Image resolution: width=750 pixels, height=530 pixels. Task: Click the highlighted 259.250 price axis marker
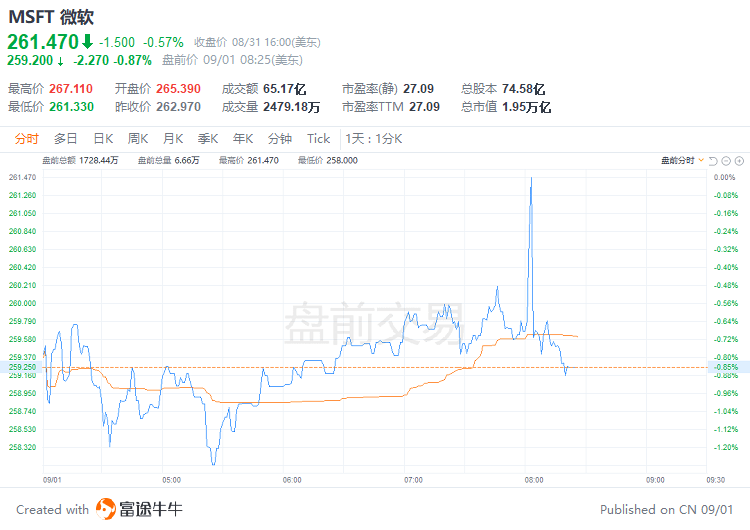click(x=22, y=367)
